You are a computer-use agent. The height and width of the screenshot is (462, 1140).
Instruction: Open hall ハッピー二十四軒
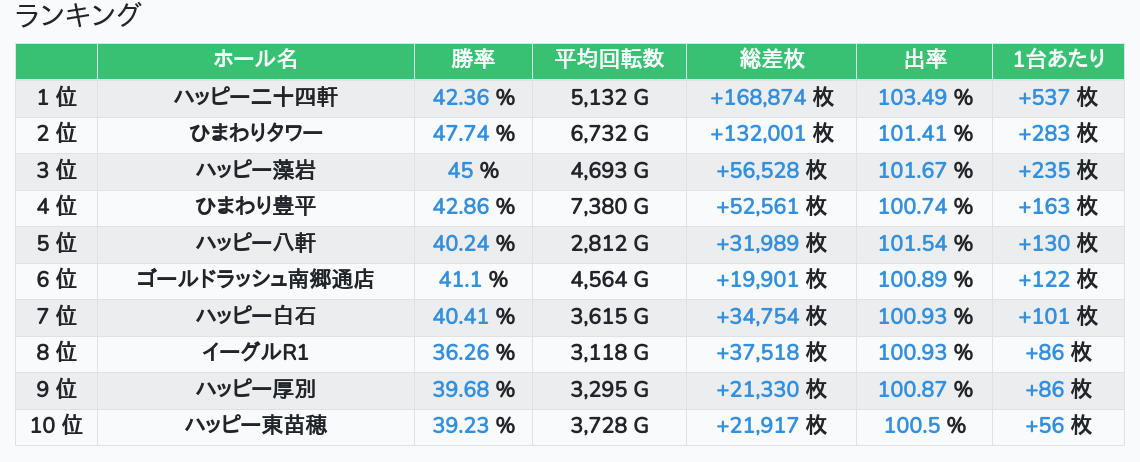(256, 97)
